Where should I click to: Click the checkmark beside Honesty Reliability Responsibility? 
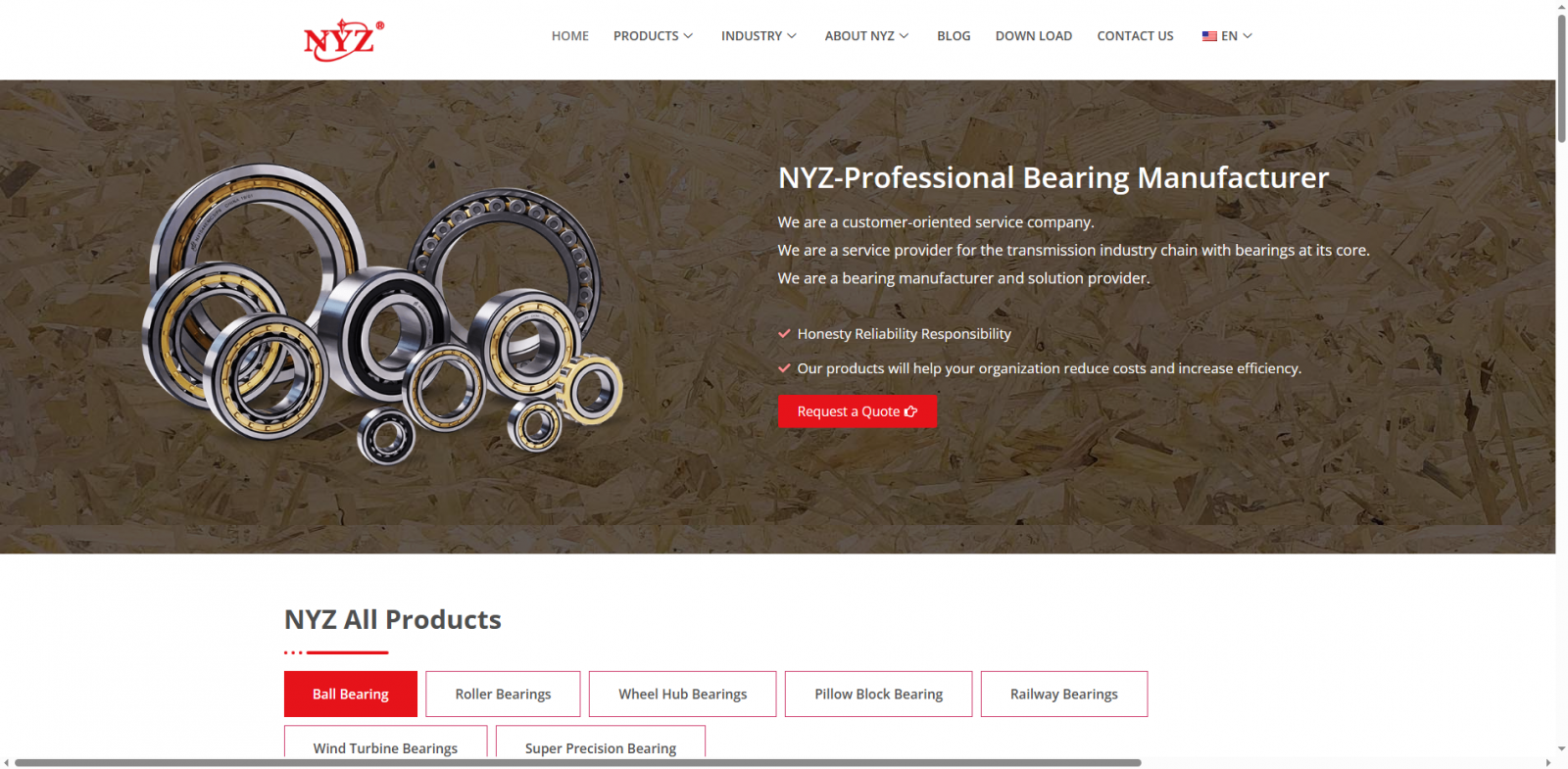[x=784, y=334]
